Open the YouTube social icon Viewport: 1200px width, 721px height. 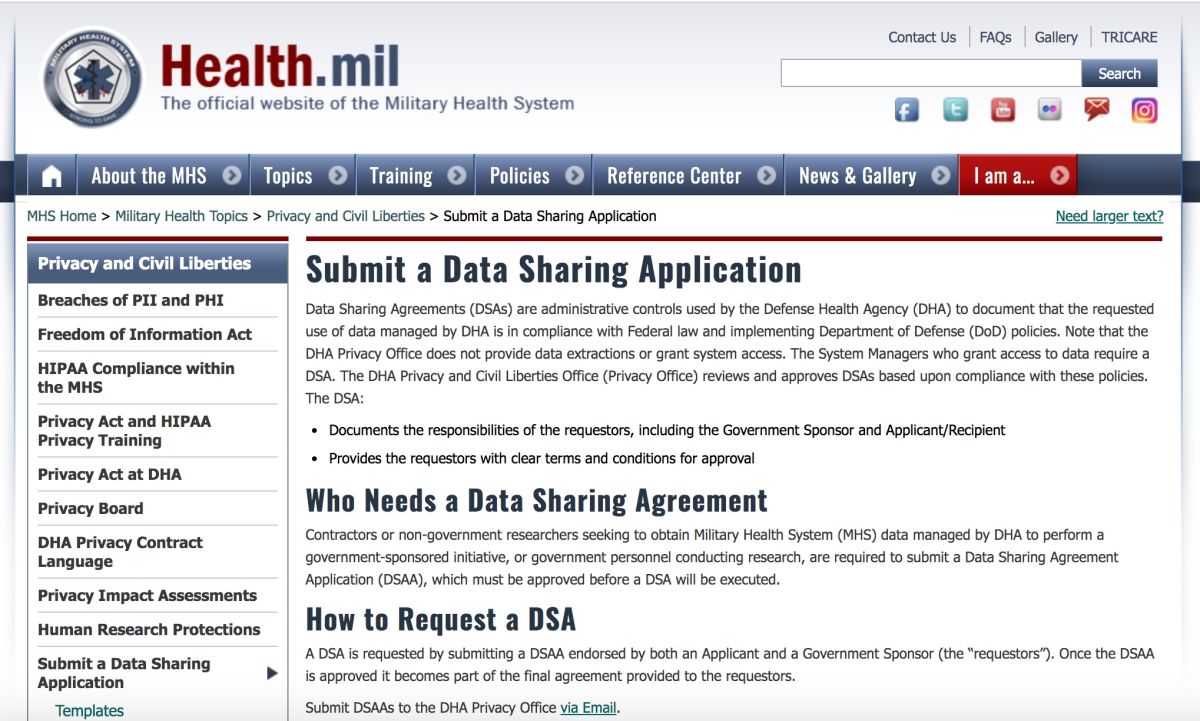click(1003, 110)
